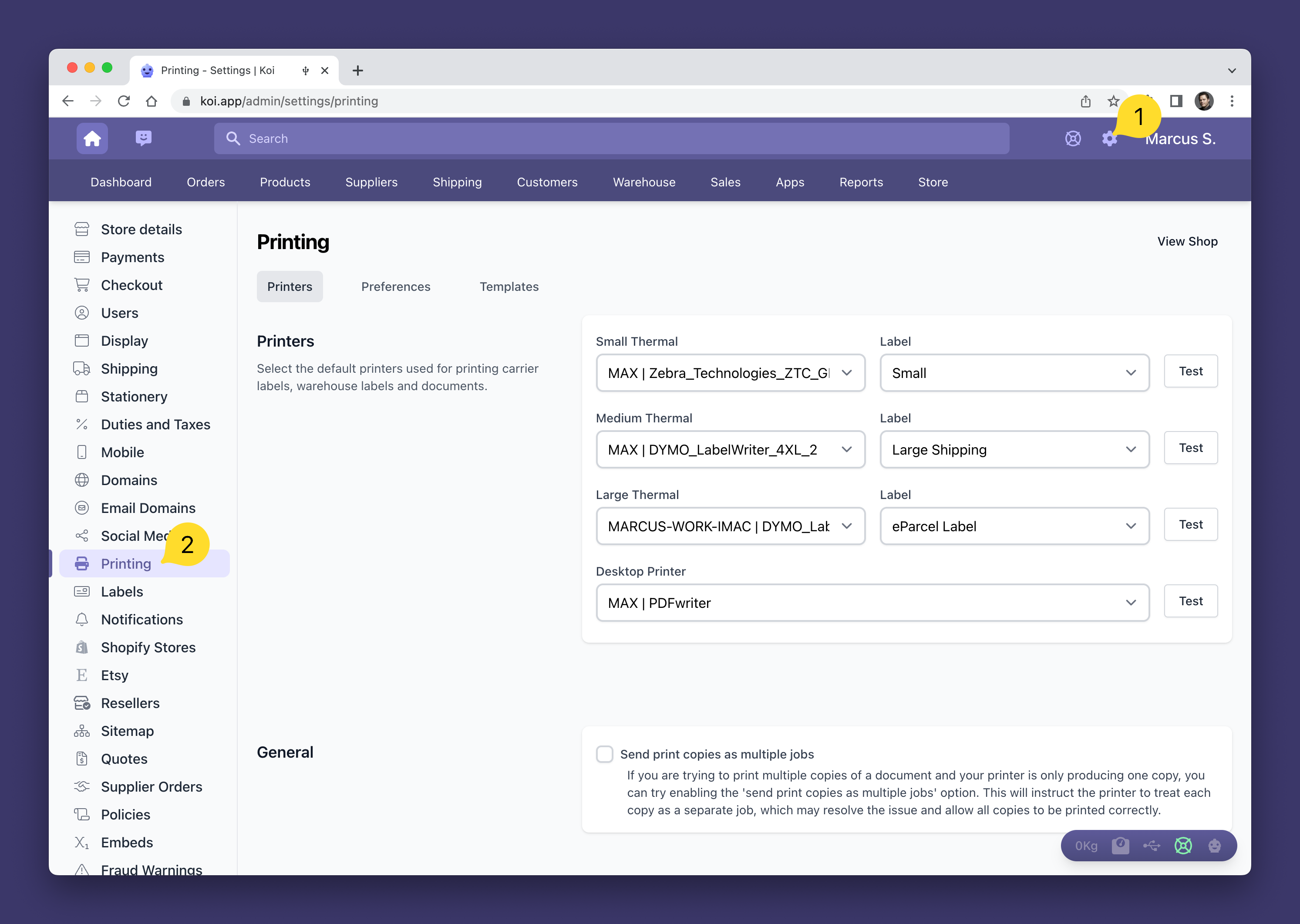
Task: Click the scale weight icon in bottom bar
Action: point(1120,846)
